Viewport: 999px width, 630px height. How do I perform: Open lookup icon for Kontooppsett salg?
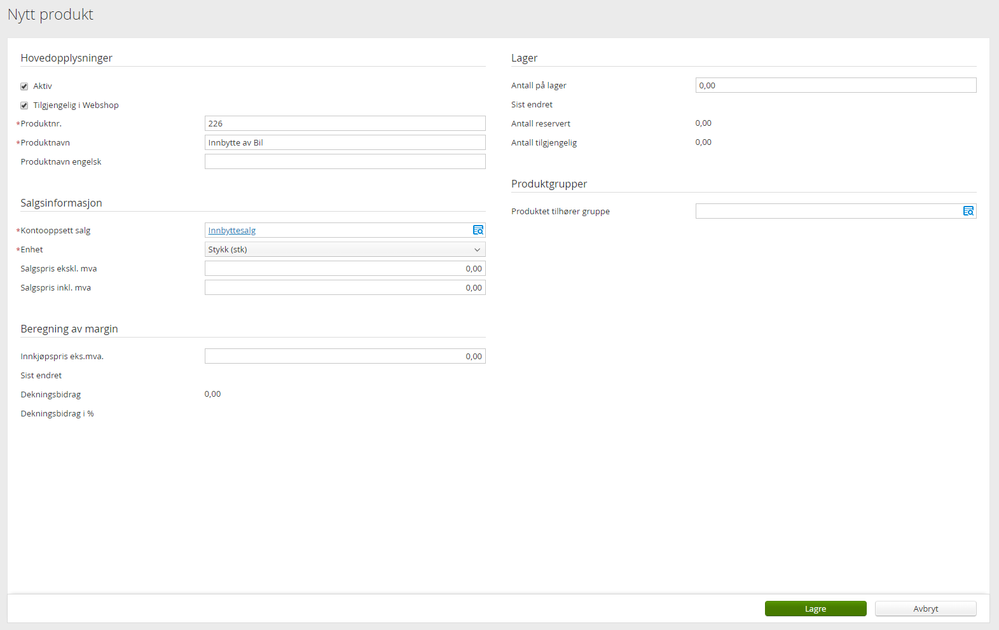click(x=478, y=230)
